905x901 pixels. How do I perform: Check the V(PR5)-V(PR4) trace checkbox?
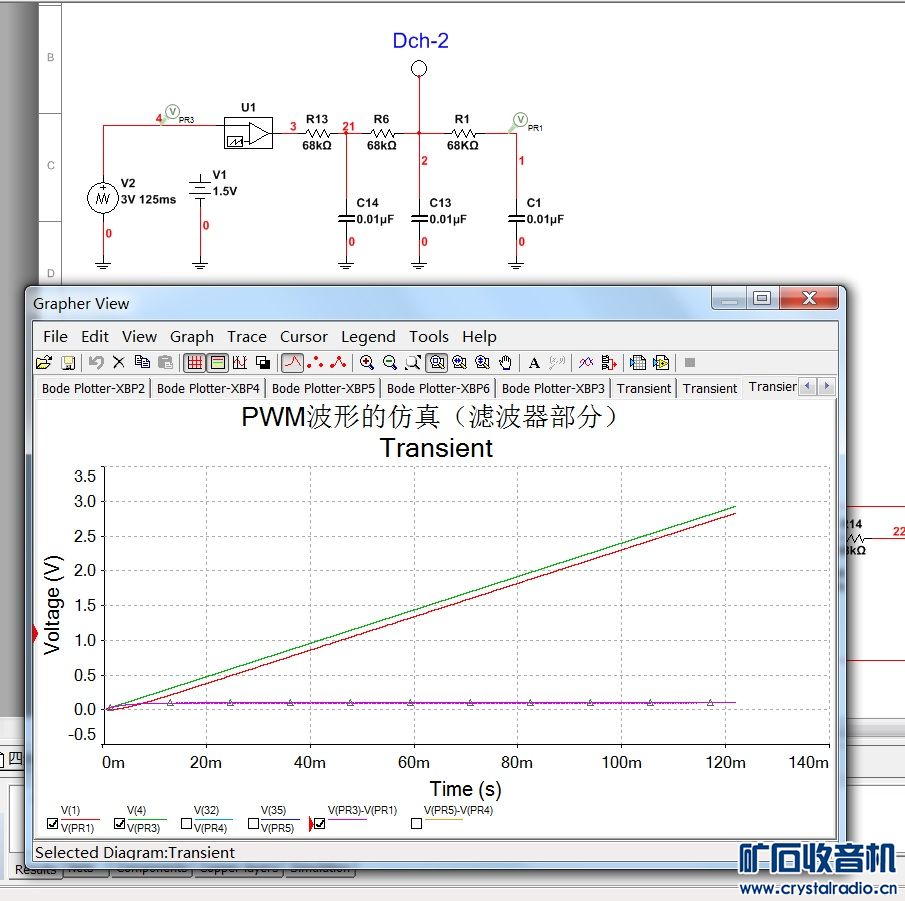pyautogui.click(x=416, y=824)
